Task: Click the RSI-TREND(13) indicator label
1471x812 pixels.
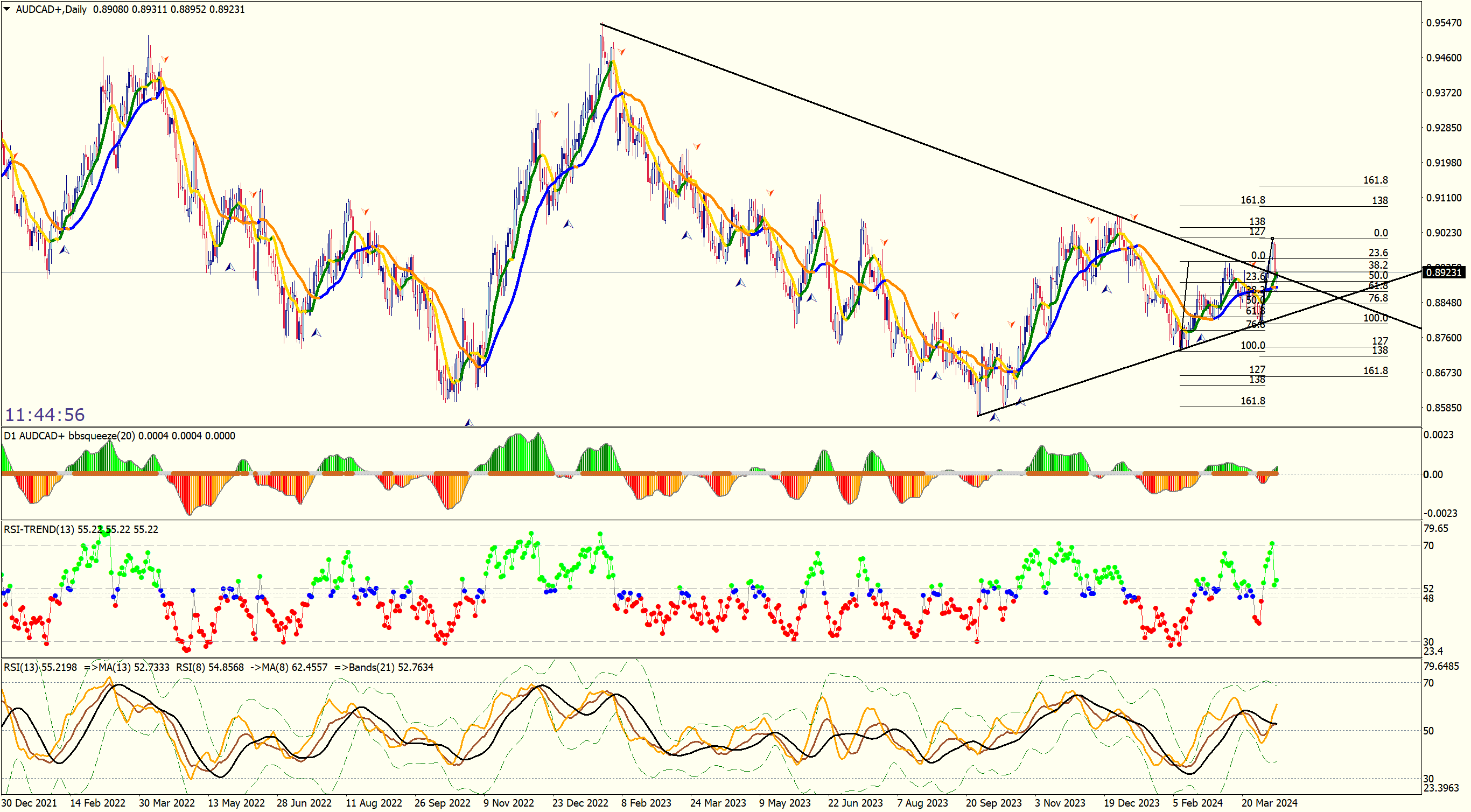Action: (x=39, y=530)
